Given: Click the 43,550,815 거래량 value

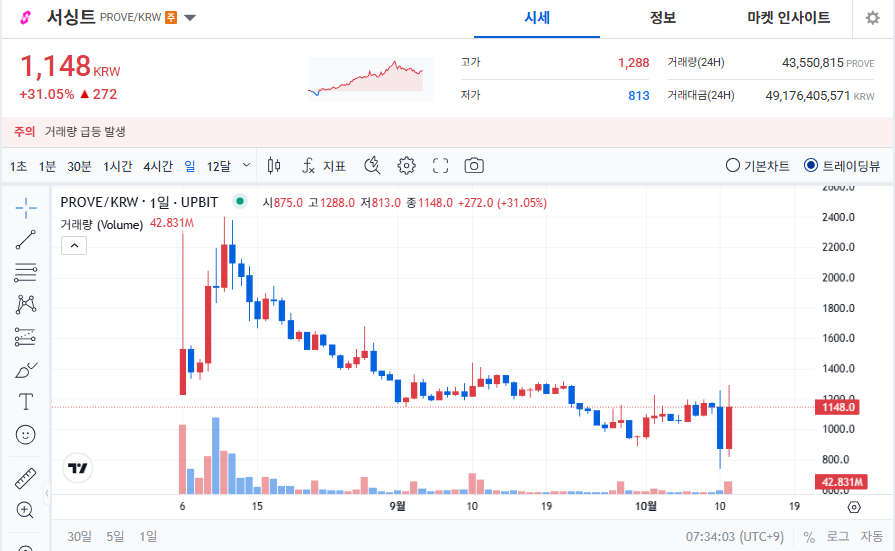Looking at the screenshot, I should (813, 63).
